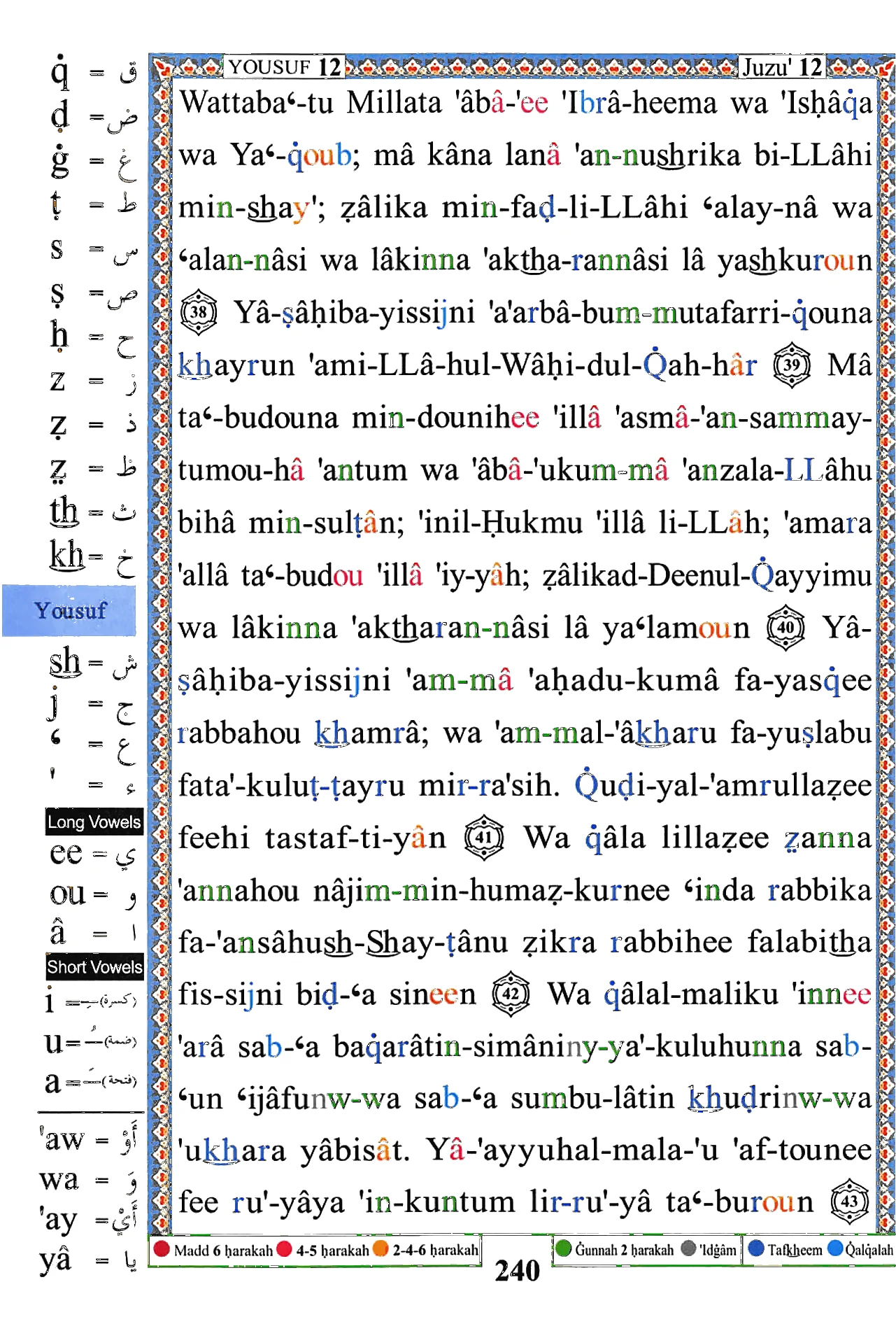
Task: Click the Juzu' 12 header label
Action: (782, 67)
